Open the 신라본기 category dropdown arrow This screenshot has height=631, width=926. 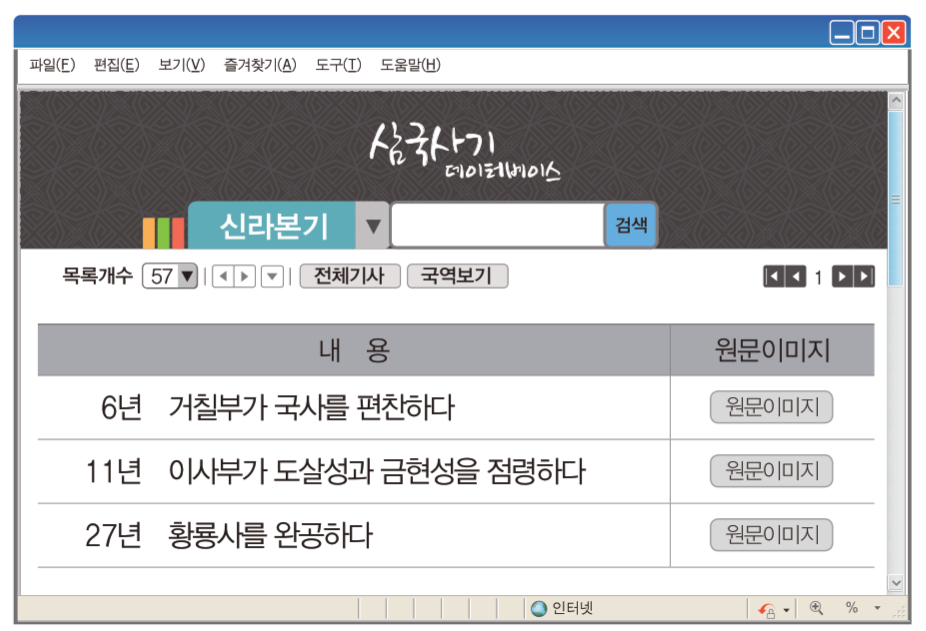coord(373,224)
